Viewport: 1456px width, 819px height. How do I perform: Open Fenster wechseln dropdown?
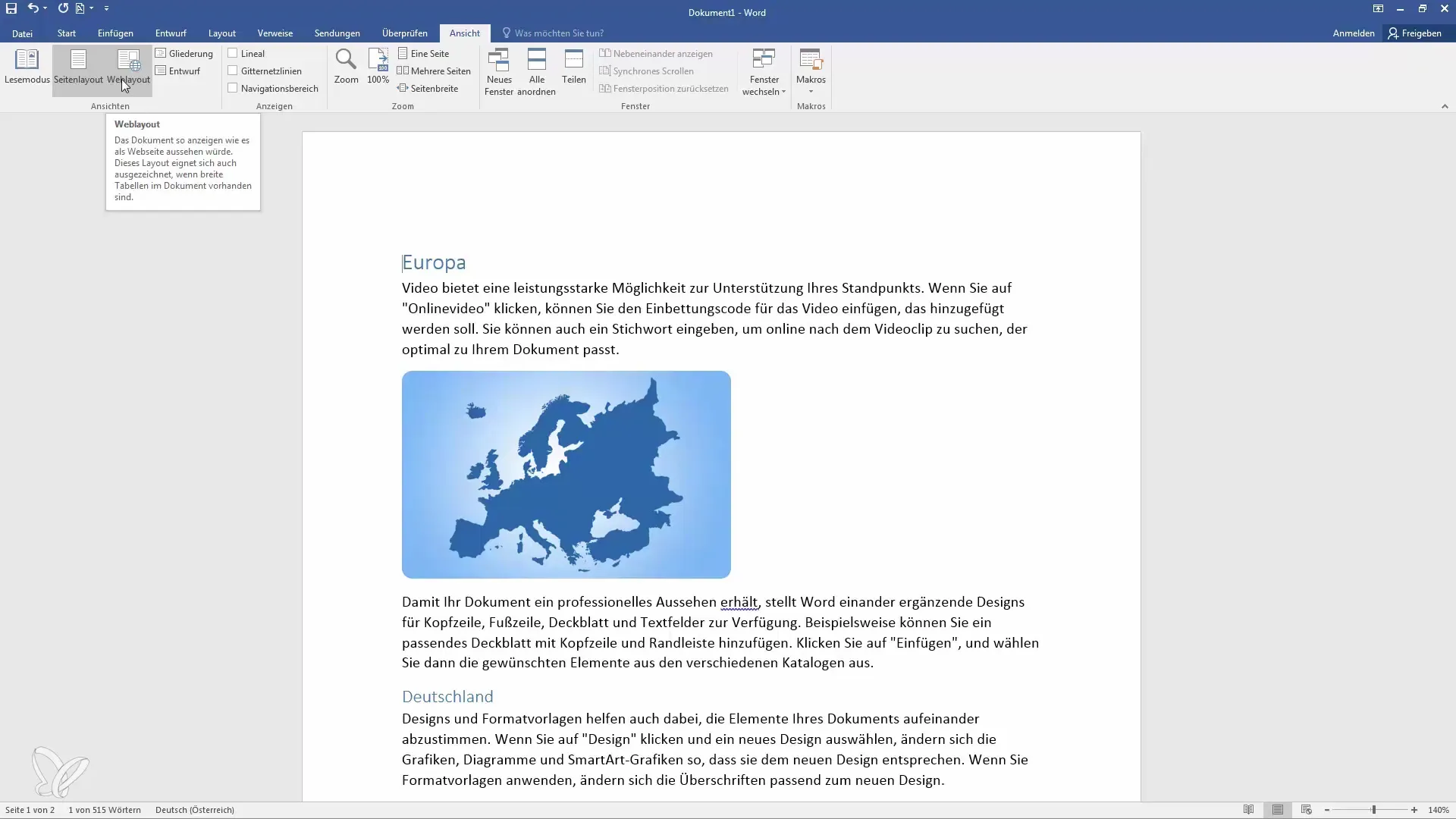coord(764,72)
